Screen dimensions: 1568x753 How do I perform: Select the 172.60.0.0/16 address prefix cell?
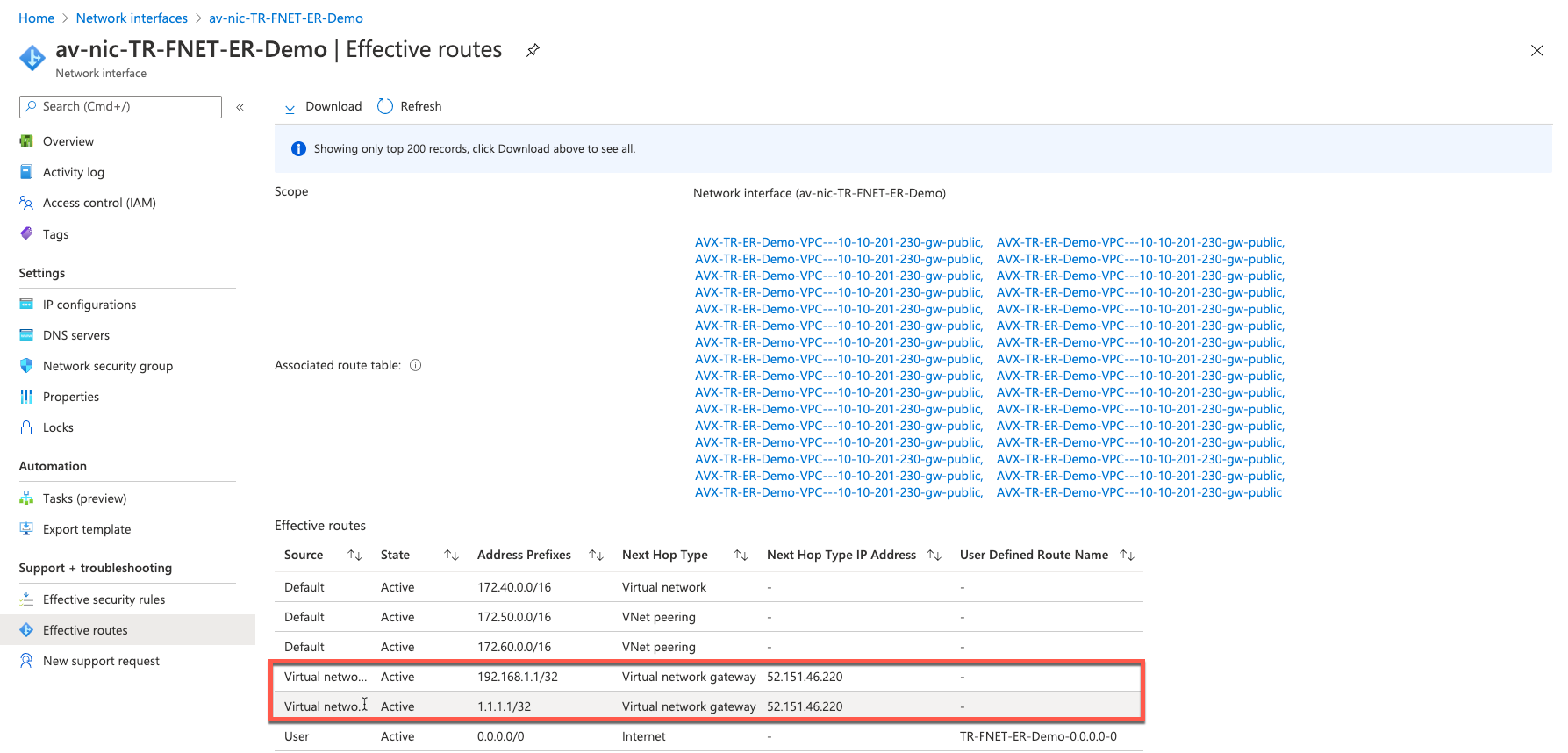pos(514,647)
